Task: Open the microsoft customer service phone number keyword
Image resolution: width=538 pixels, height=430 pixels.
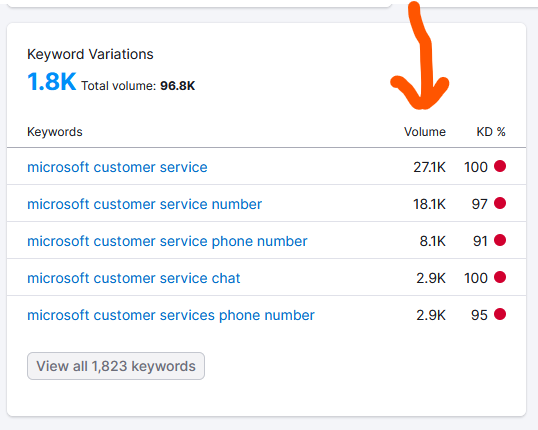Action: tap(167, 241)
